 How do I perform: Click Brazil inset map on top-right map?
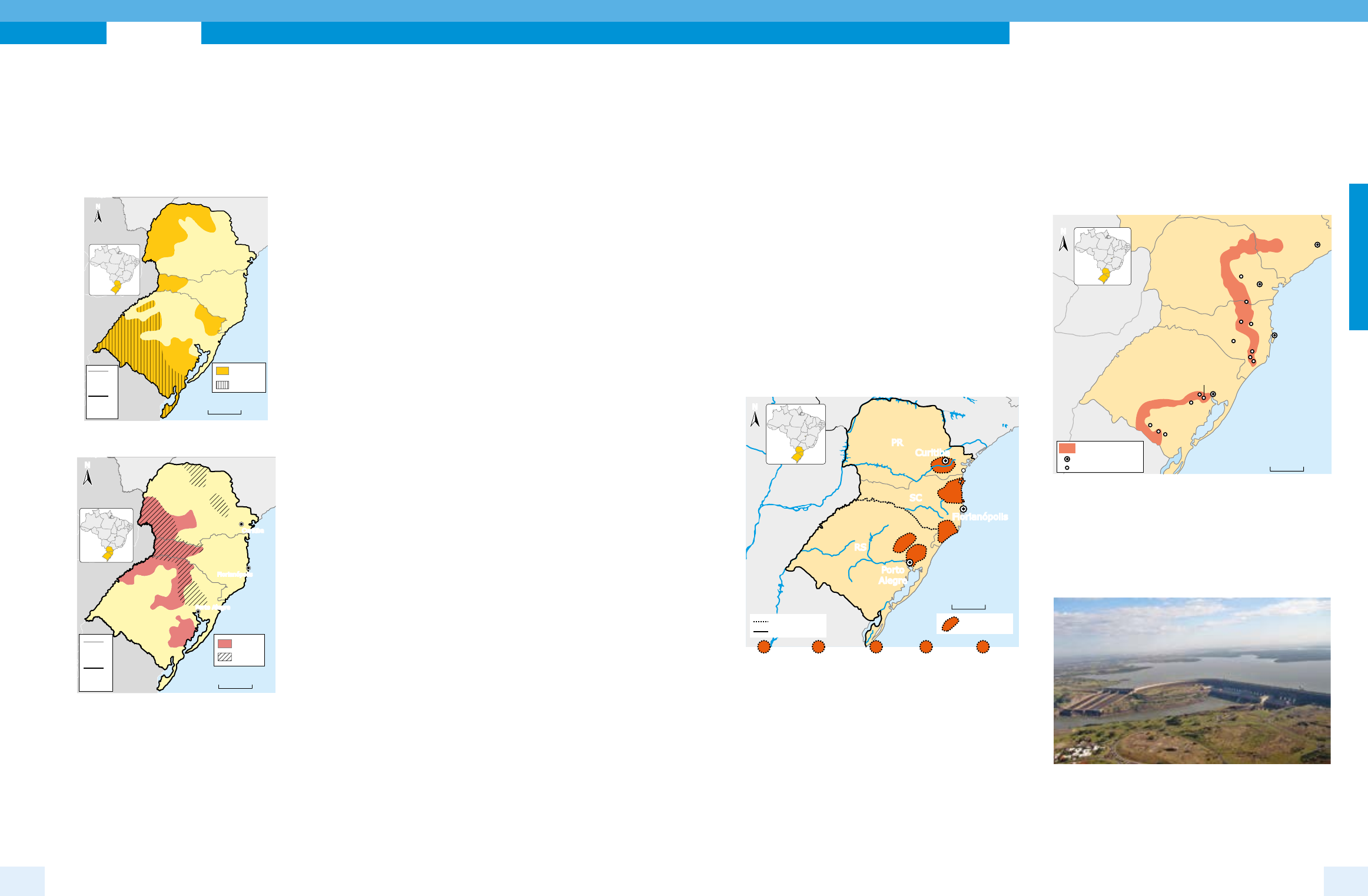[1103, 256]
